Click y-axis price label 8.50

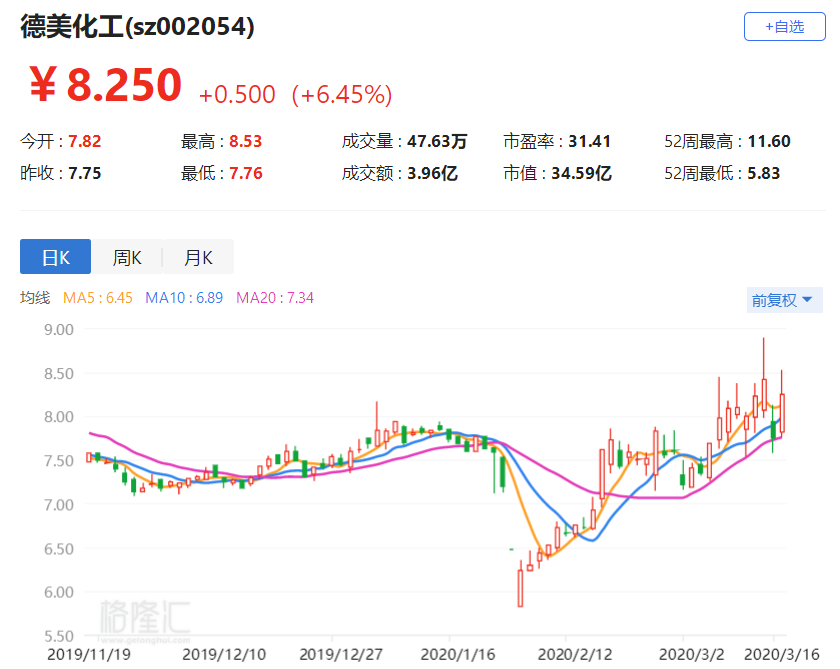click(x=59, y=373)
